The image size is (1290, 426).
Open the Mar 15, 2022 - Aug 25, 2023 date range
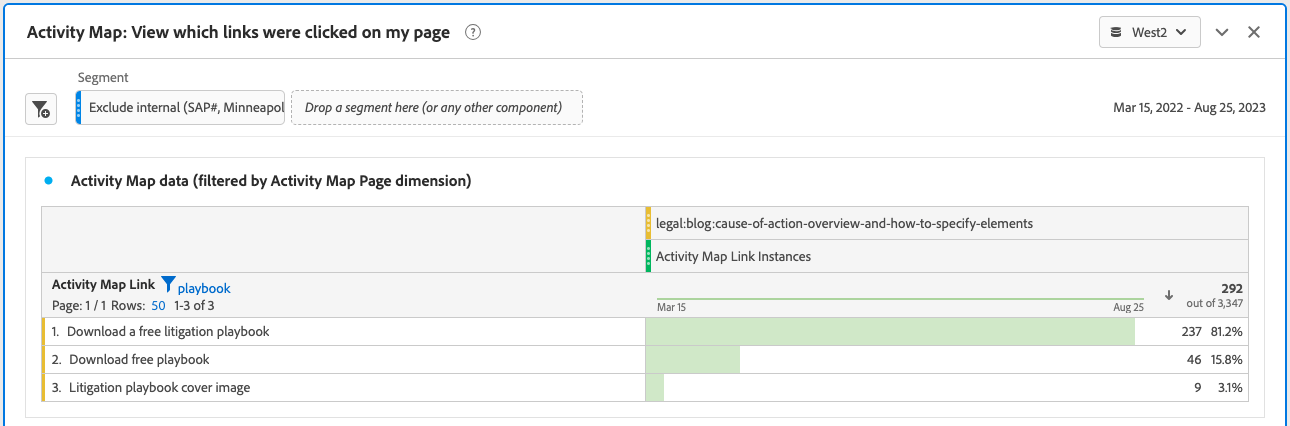tap(1189, 107)
